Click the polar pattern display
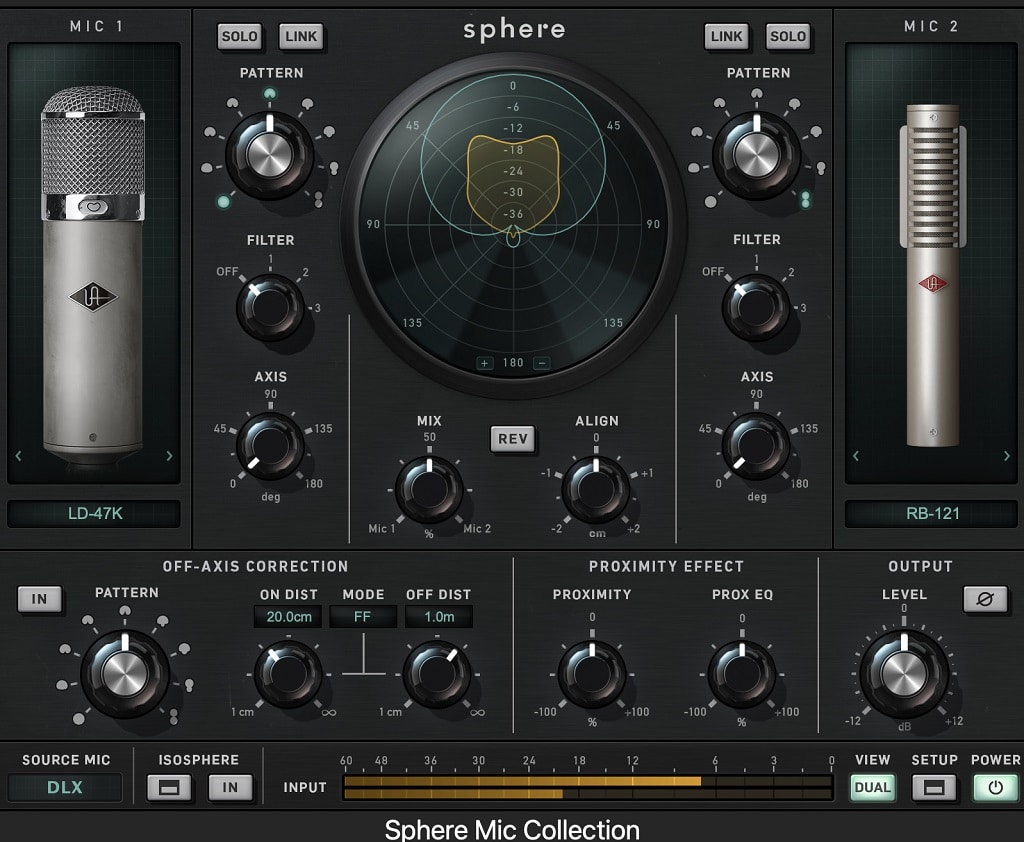 513,225
